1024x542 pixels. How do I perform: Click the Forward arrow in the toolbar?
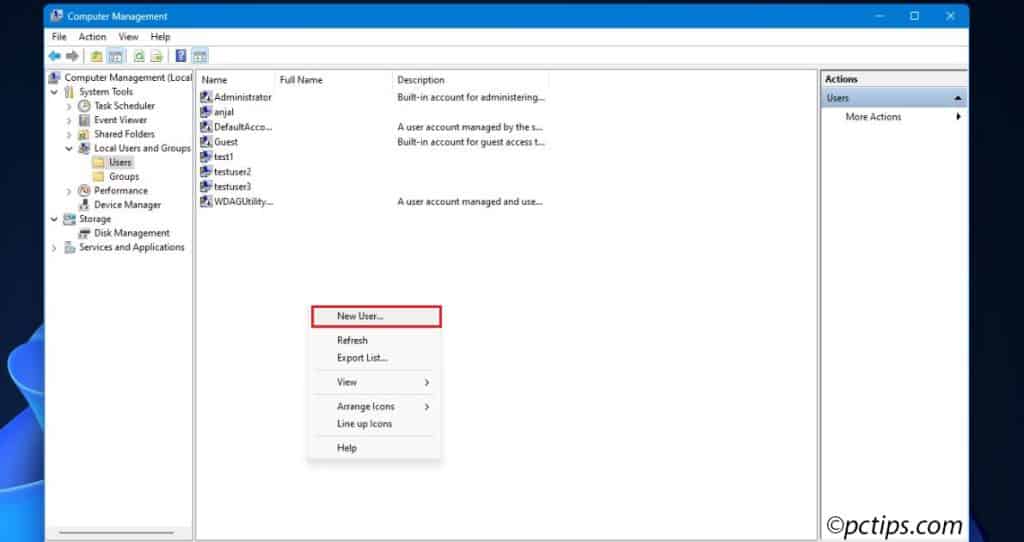pos(72,56)
